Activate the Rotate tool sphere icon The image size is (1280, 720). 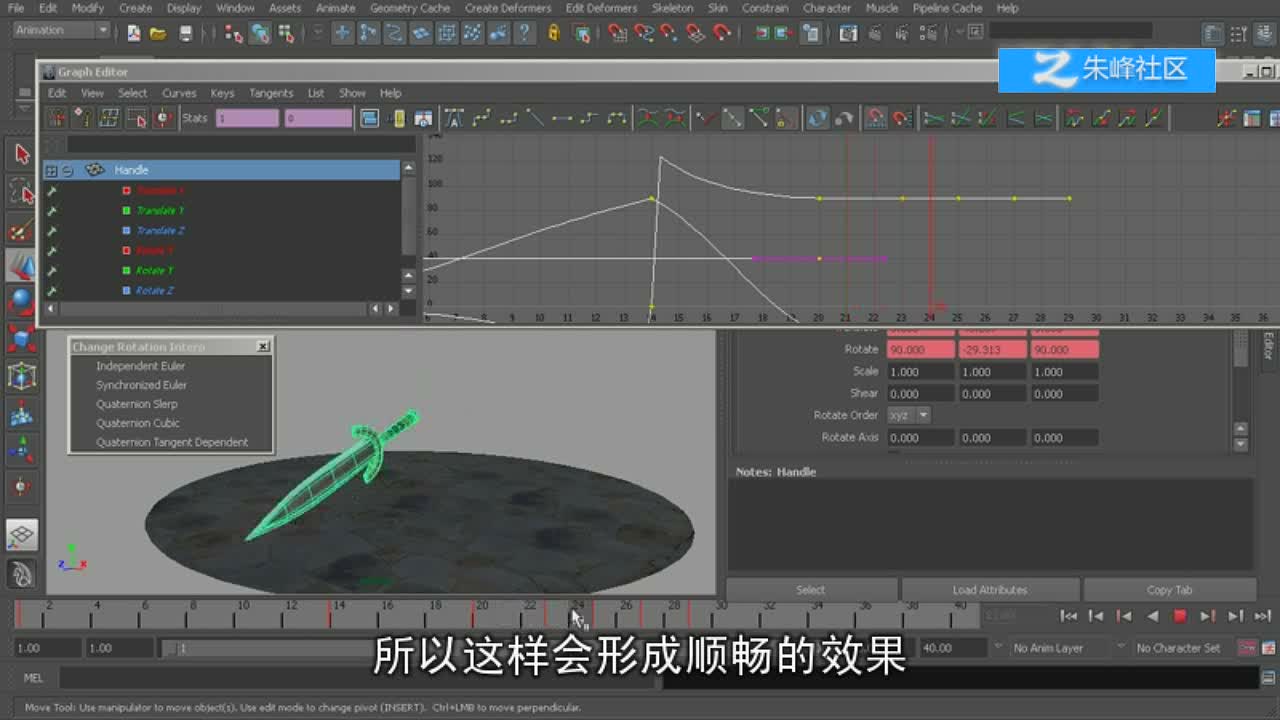click(22, 302)
